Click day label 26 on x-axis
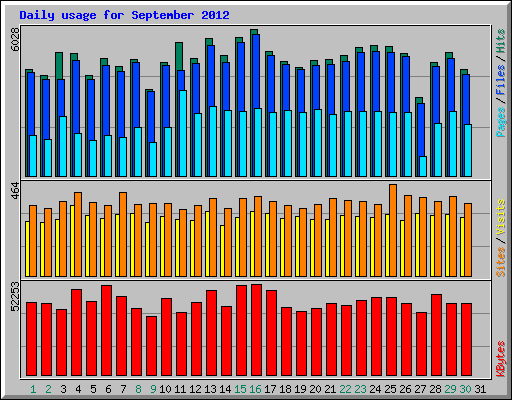 pos(405,389)
